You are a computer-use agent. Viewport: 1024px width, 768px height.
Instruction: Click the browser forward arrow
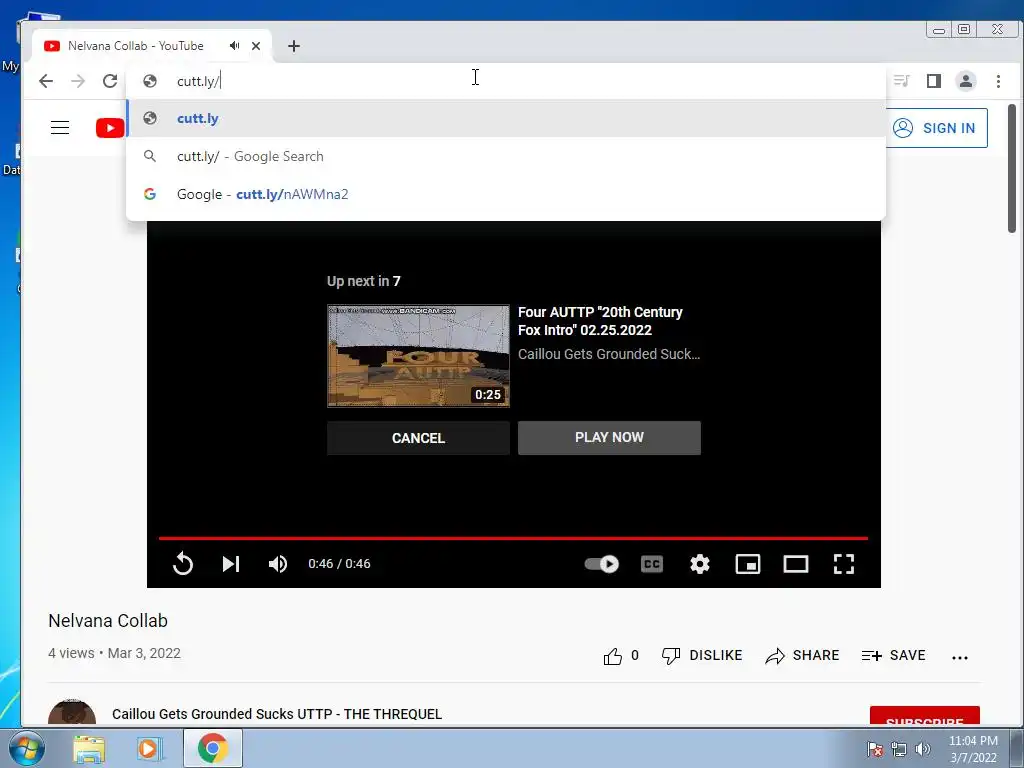[x=78, y=81]
